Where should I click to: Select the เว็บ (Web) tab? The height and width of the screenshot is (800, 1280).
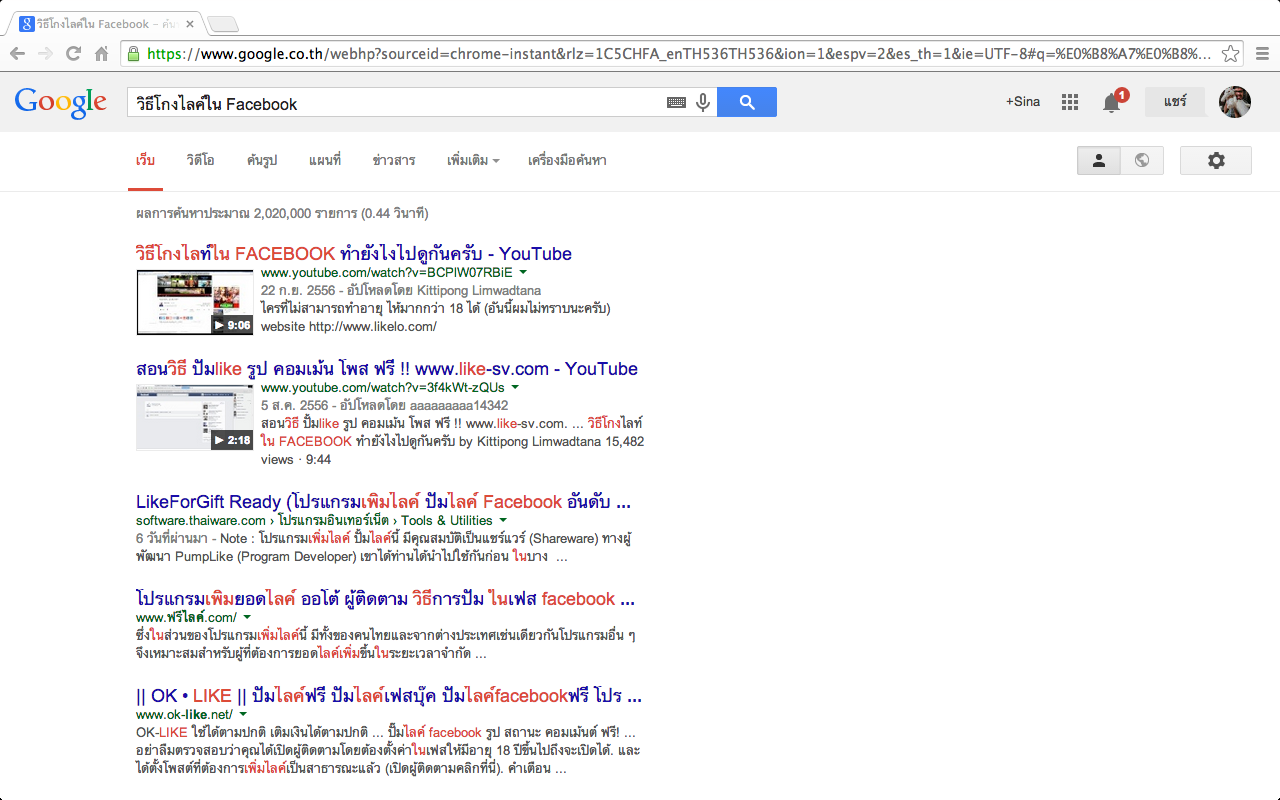click(x=145, y=160)
